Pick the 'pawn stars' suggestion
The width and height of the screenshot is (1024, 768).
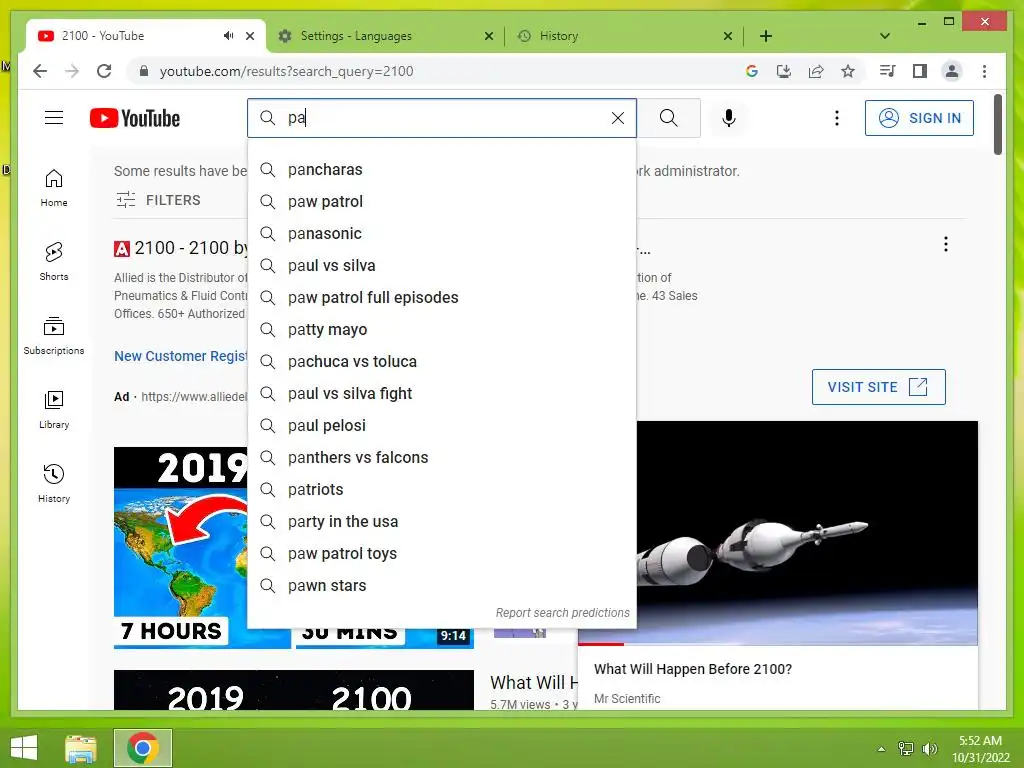pyautogui.click(x=442, y=586)
